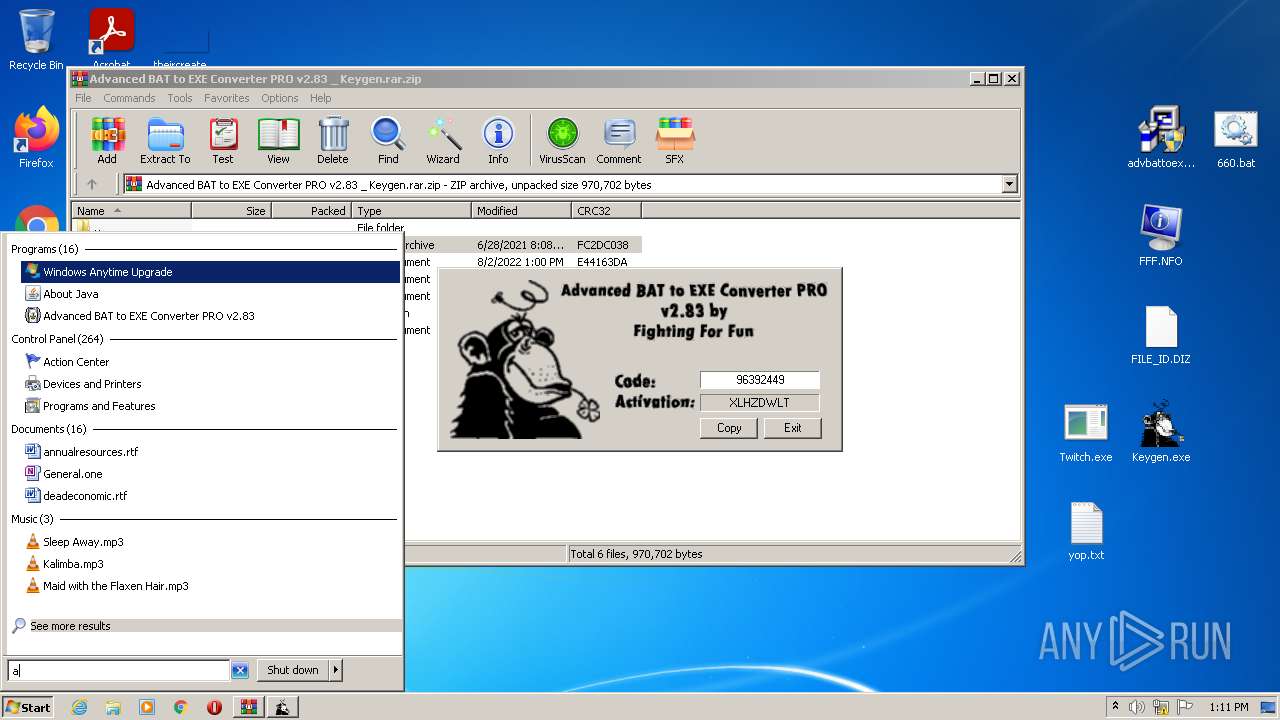Open the View file tool
Screen dimensions: 1280x720
[278, 140]
